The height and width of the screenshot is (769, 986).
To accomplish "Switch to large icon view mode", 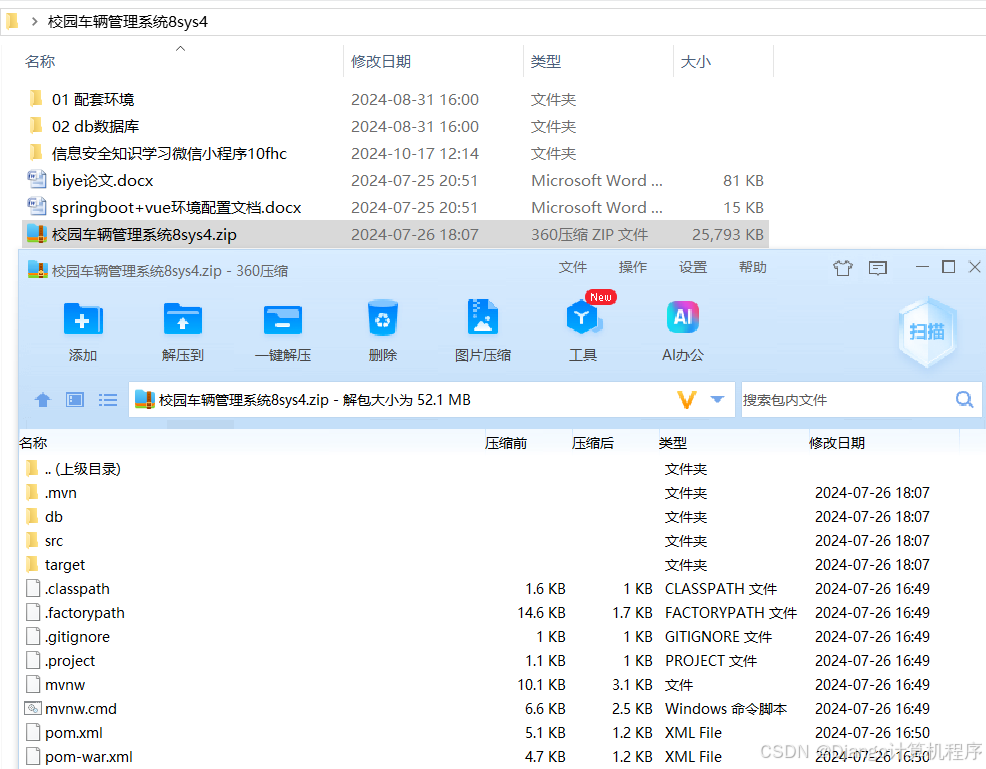I will click(74, 399).
